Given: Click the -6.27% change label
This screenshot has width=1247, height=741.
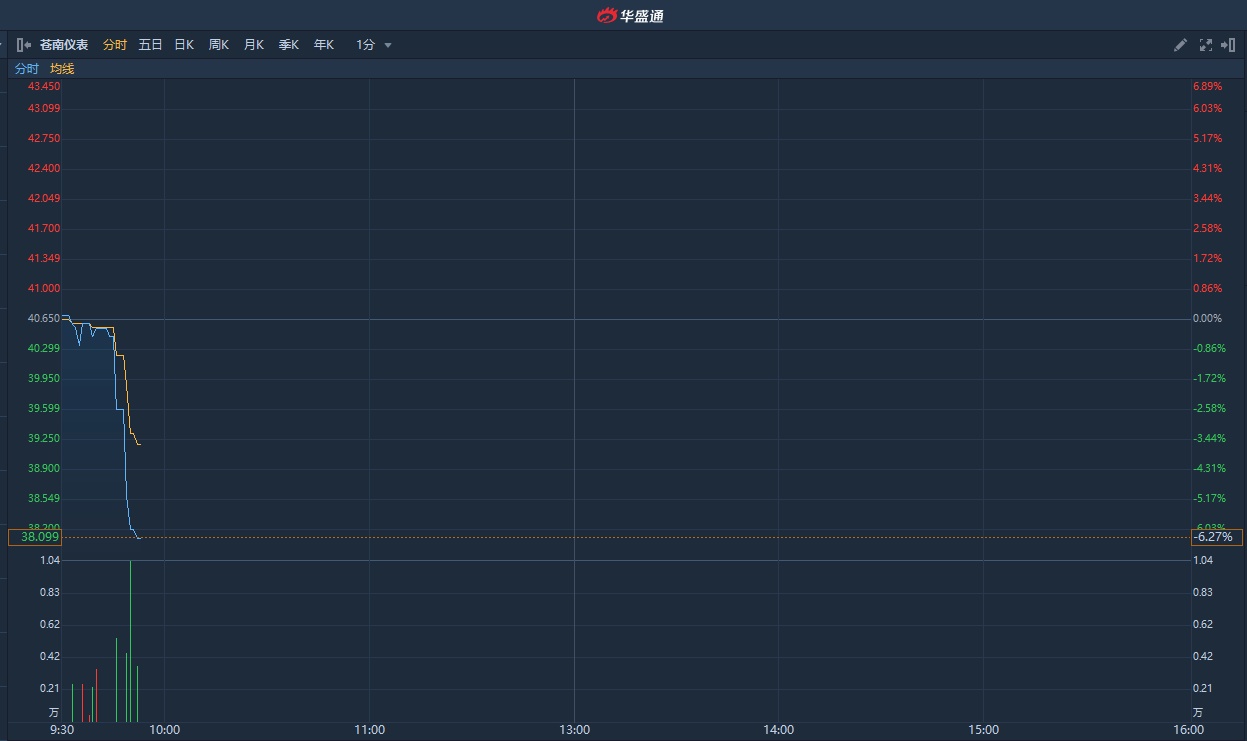Looking at the screenshot, I should point(1216,537).
